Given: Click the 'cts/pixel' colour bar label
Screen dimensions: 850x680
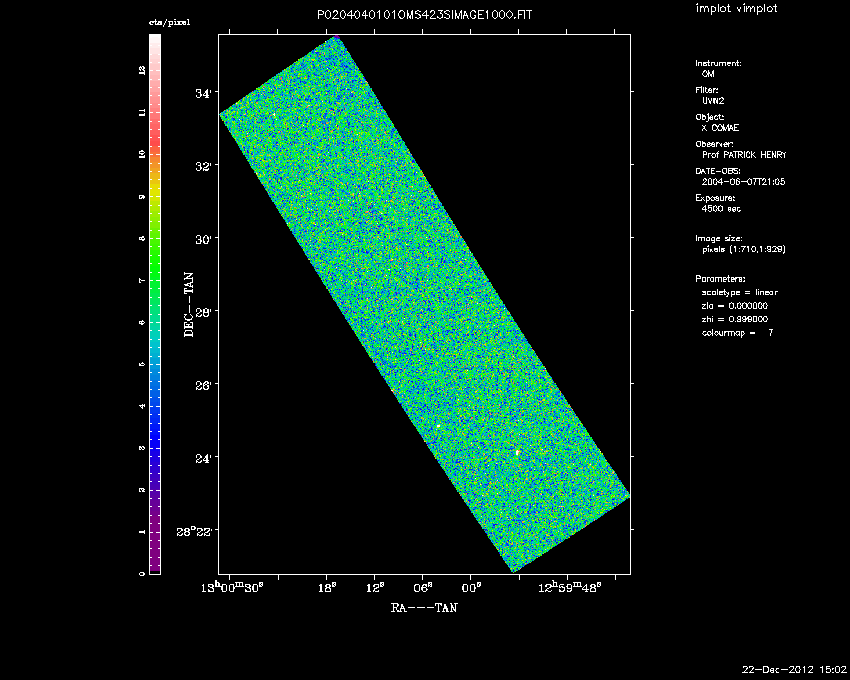Looking at the screenshot, I should coord(170,23).
